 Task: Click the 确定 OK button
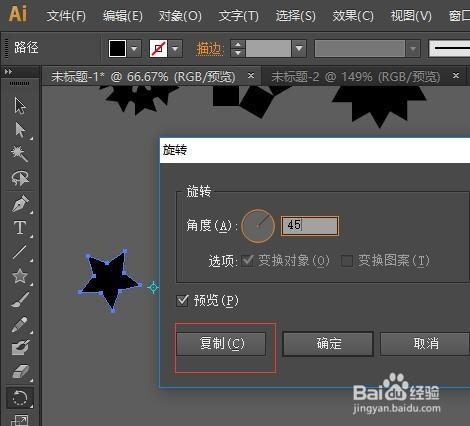[x=328, y=344]
